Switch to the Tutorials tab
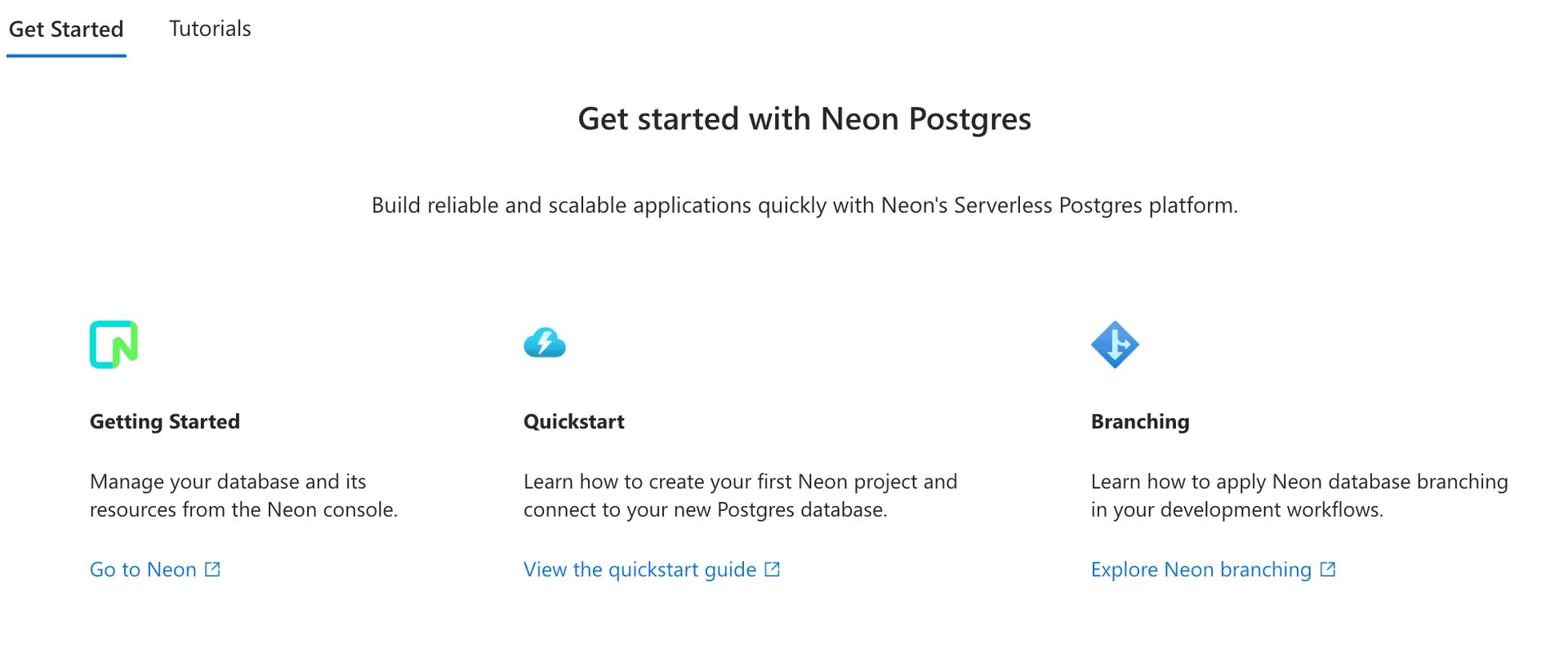 pos(210,28)
